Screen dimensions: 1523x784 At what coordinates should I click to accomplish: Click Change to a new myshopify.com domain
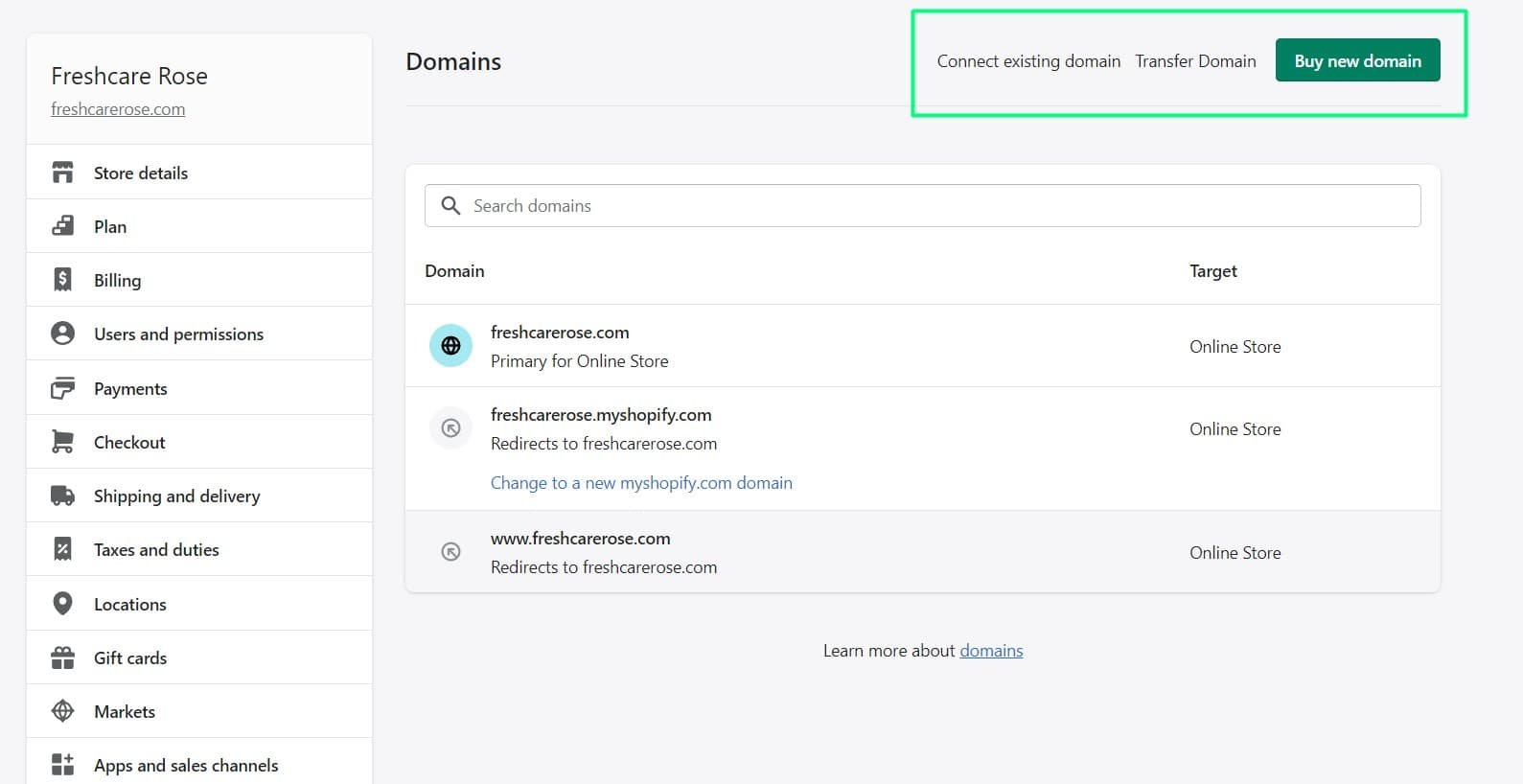pyautogui.click(x=641, y=482)
